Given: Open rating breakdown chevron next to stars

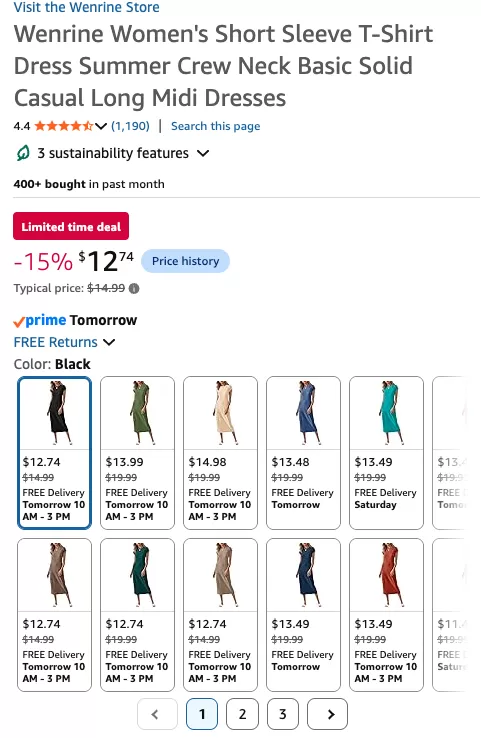Looking at the screenshot, I should pos(100,126).
